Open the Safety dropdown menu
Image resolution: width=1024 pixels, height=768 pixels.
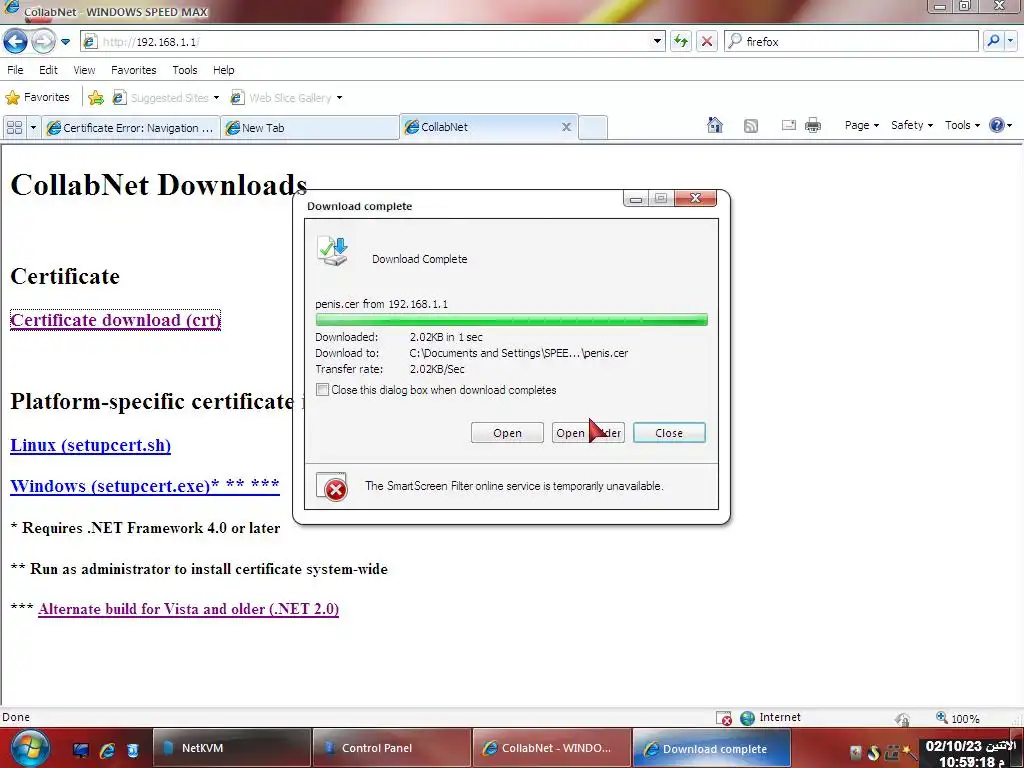pyautogui.click(x=912, y=125)
